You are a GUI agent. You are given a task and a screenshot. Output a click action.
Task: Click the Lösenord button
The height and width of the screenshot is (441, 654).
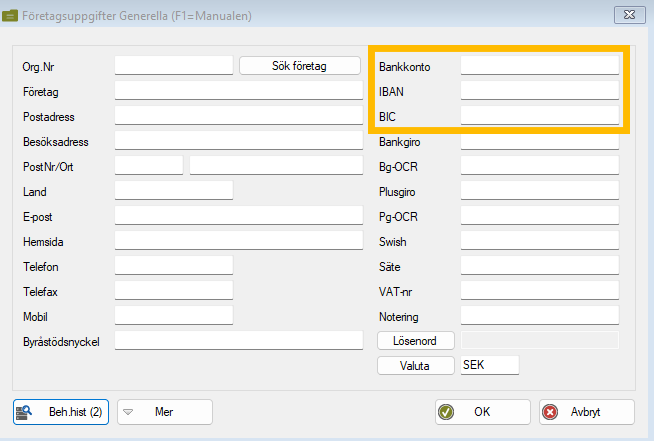pyautogui.click(x=416, y=341)
